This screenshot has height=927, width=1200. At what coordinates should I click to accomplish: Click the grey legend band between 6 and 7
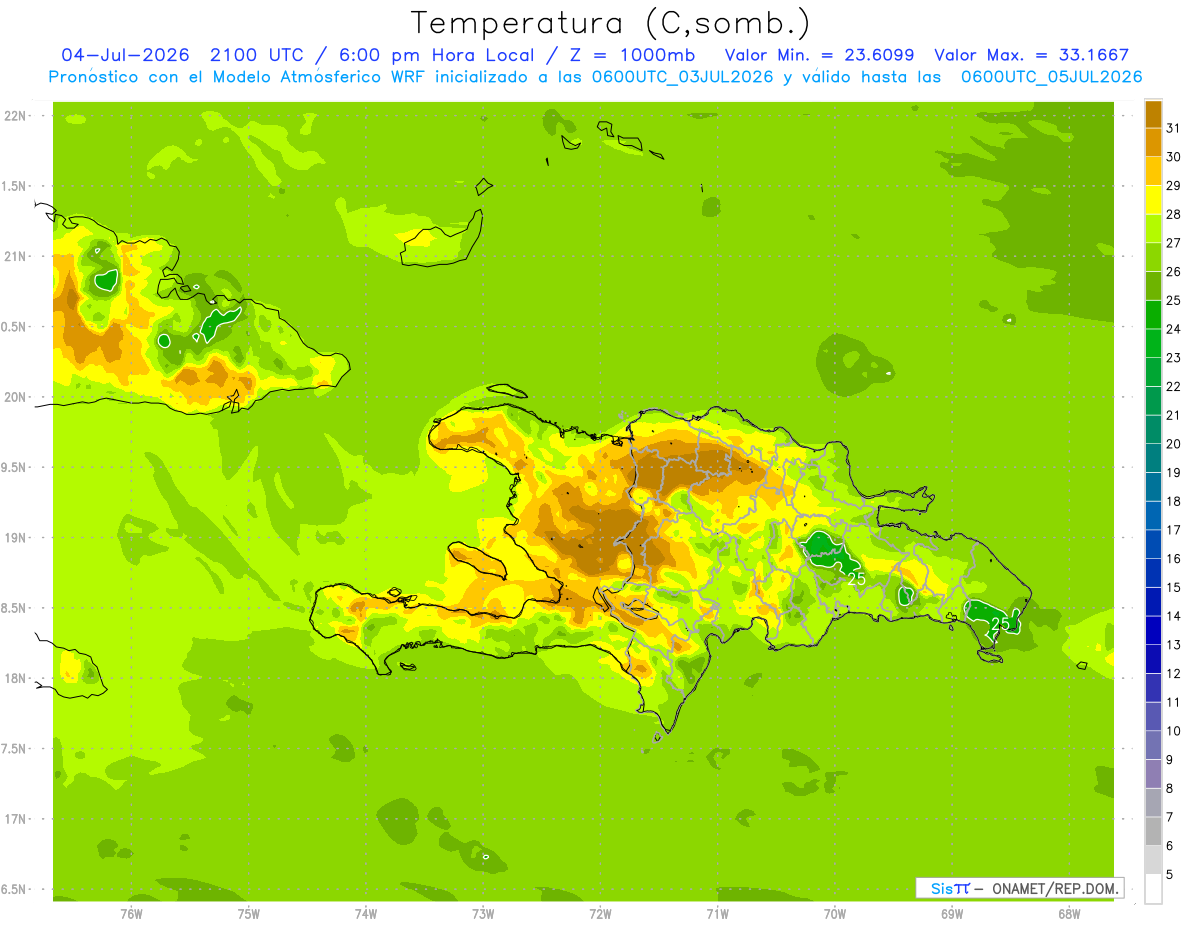click(x=1153, y=832)
